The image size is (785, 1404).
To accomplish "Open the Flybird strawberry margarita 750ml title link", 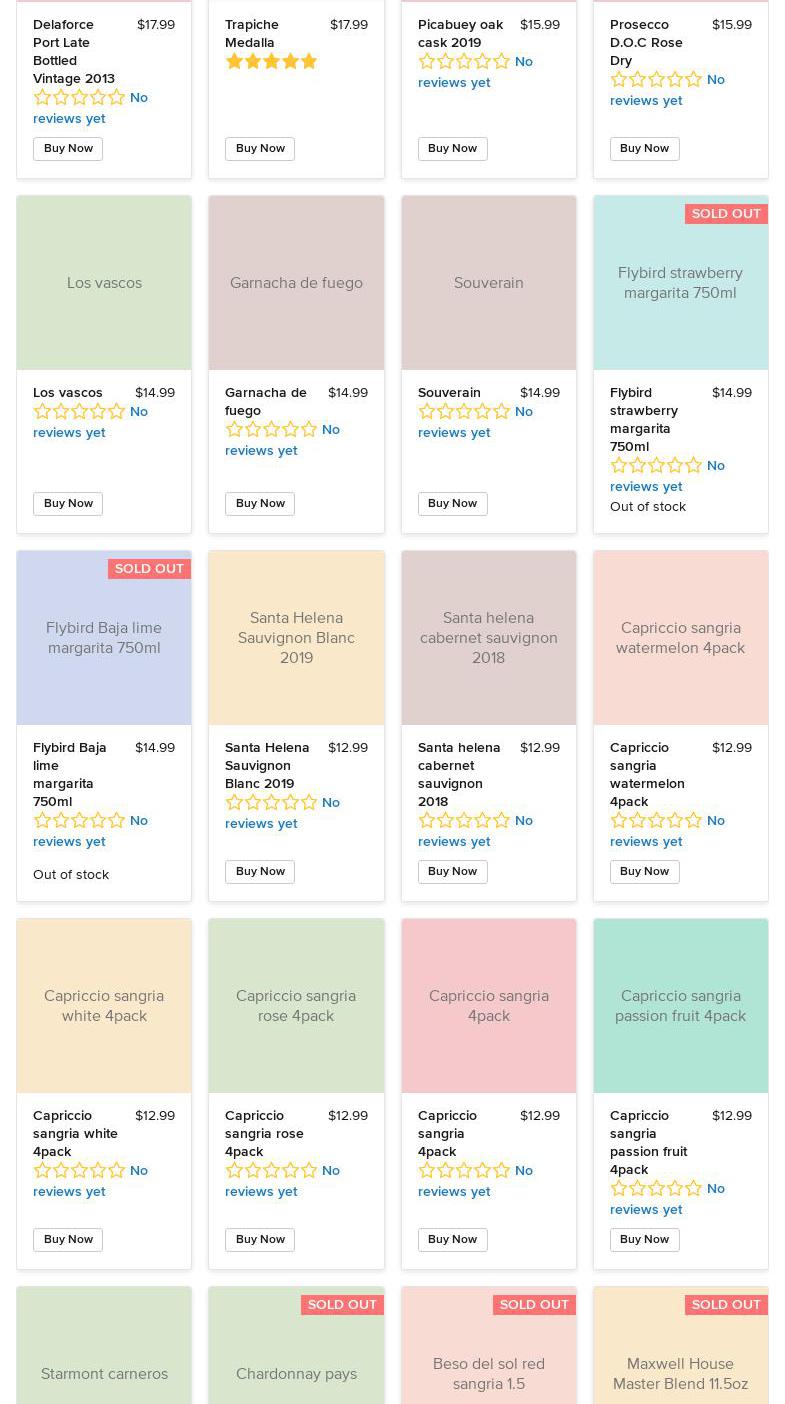I will 644,420.
